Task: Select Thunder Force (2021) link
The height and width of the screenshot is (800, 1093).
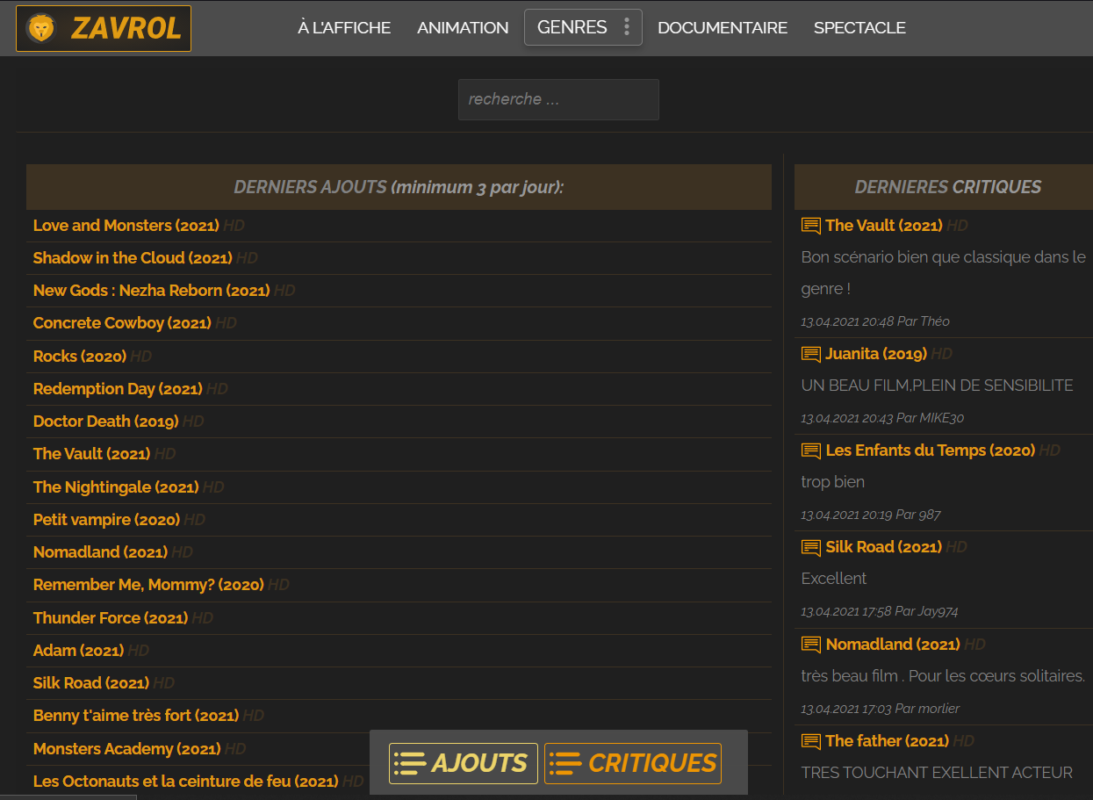Action: click(x=110, y=618)
